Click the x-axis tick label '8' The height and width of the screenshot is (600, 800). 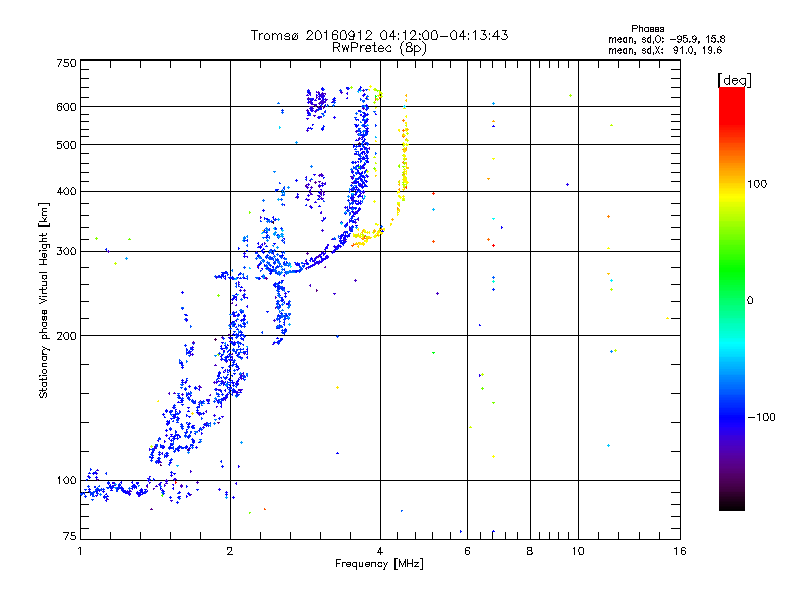point(530,551)
